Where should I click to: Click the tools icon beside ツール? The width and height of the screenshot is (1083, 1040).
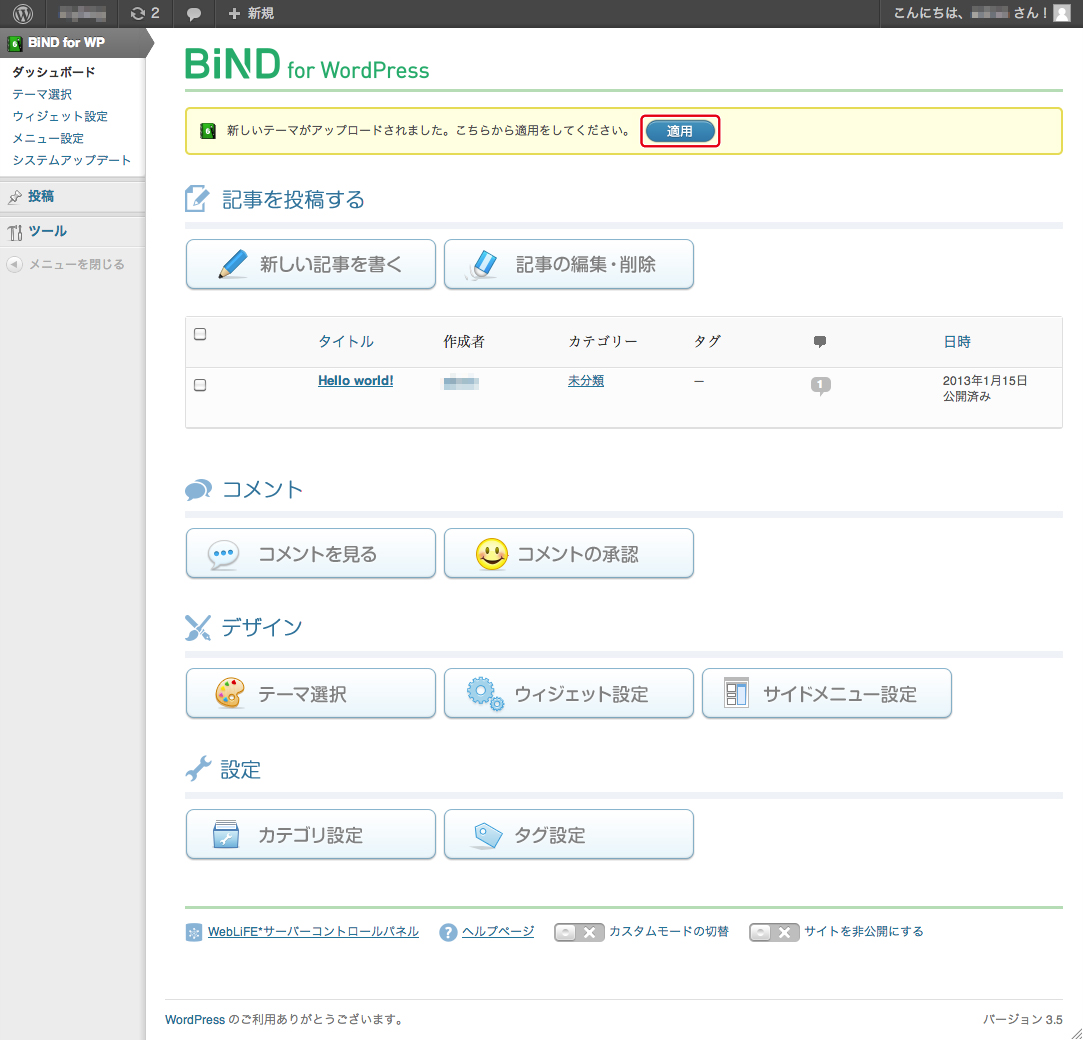pyautogui.click(x=15, y=233)
